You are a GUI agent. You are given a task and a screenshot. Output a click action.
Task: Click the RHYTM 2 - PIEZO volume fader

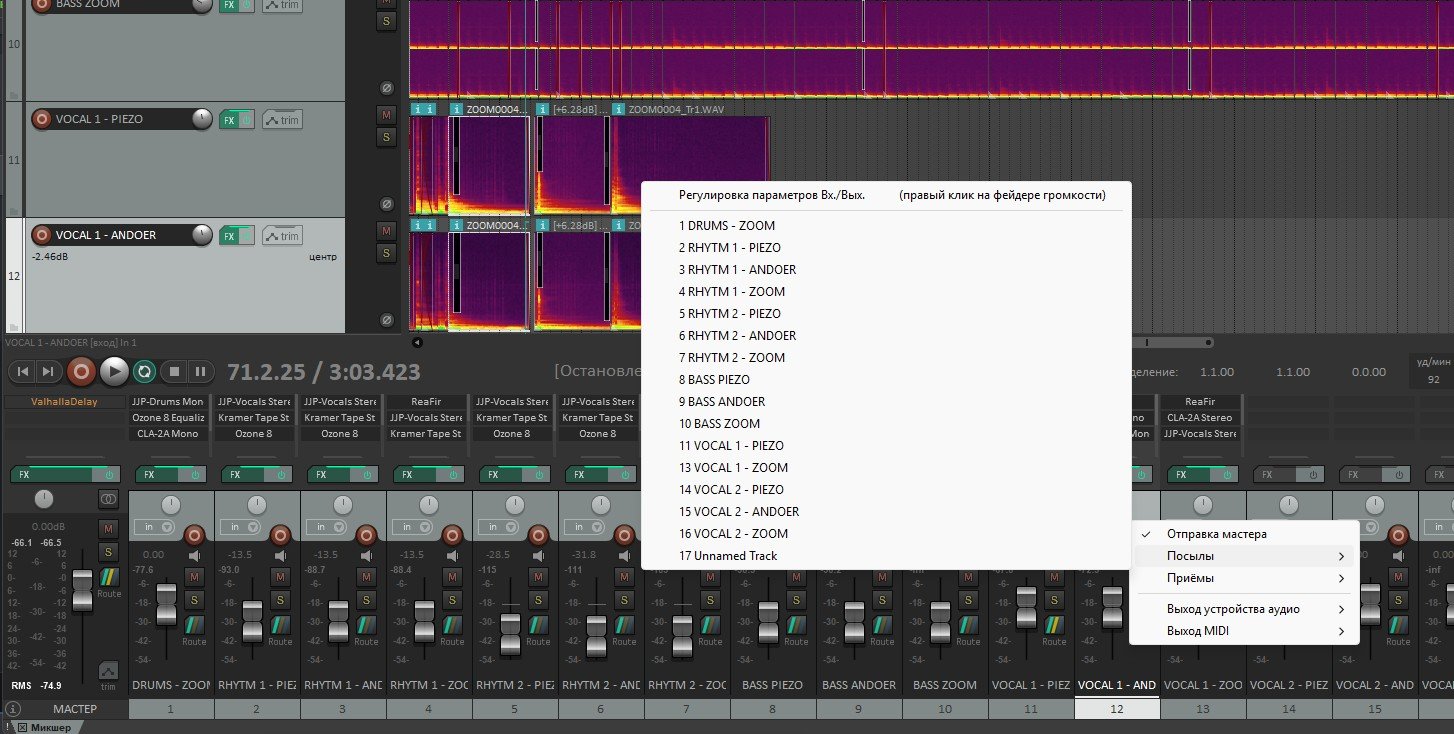coord(511,634)
